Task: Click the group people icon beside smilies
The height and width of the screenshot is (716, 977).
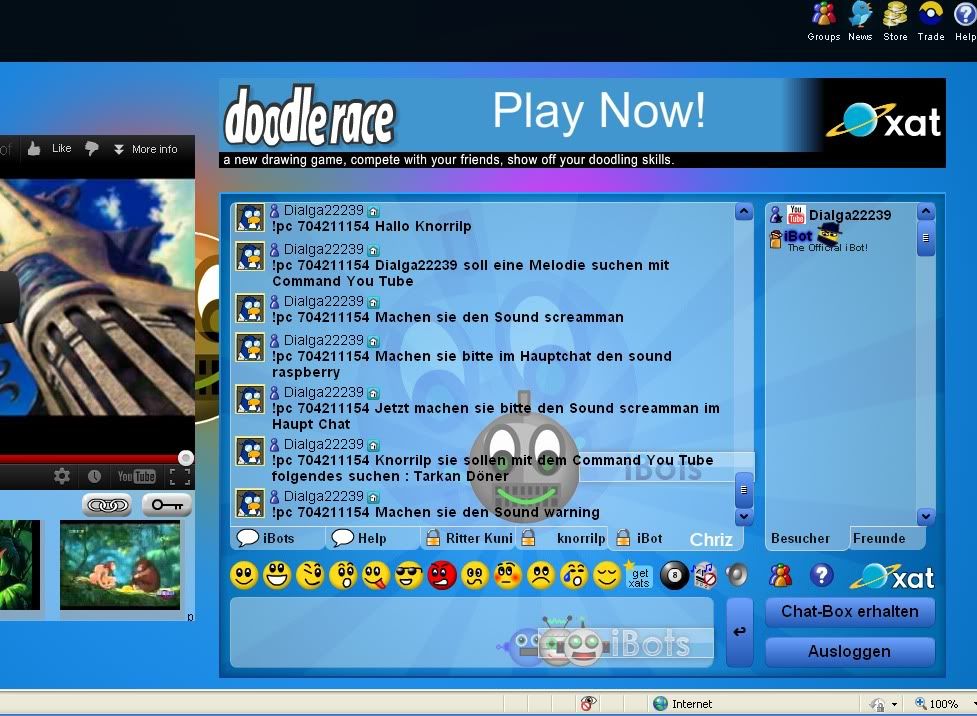Action: tap(780, 575)
